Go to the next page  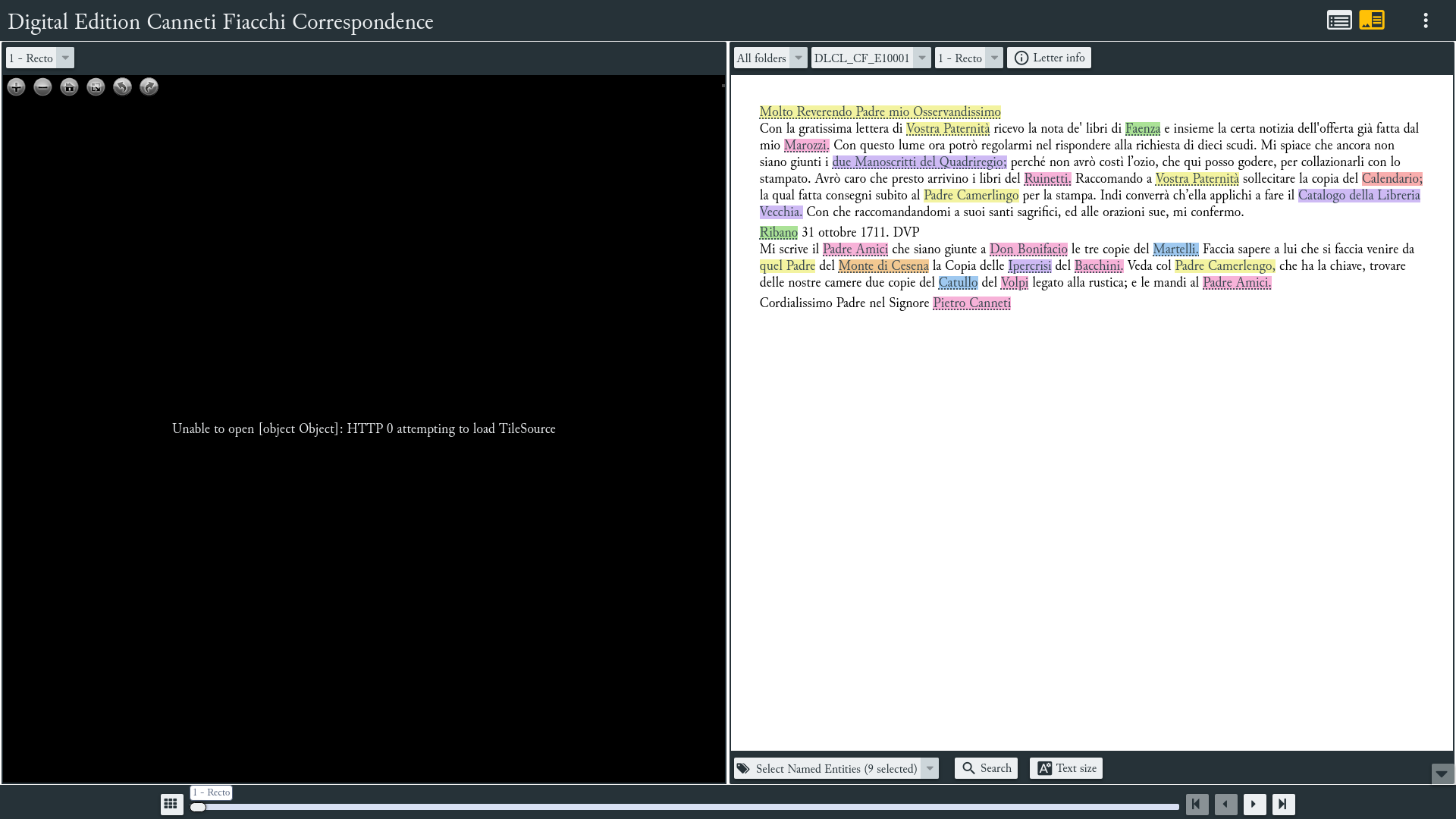[1255, 804]
